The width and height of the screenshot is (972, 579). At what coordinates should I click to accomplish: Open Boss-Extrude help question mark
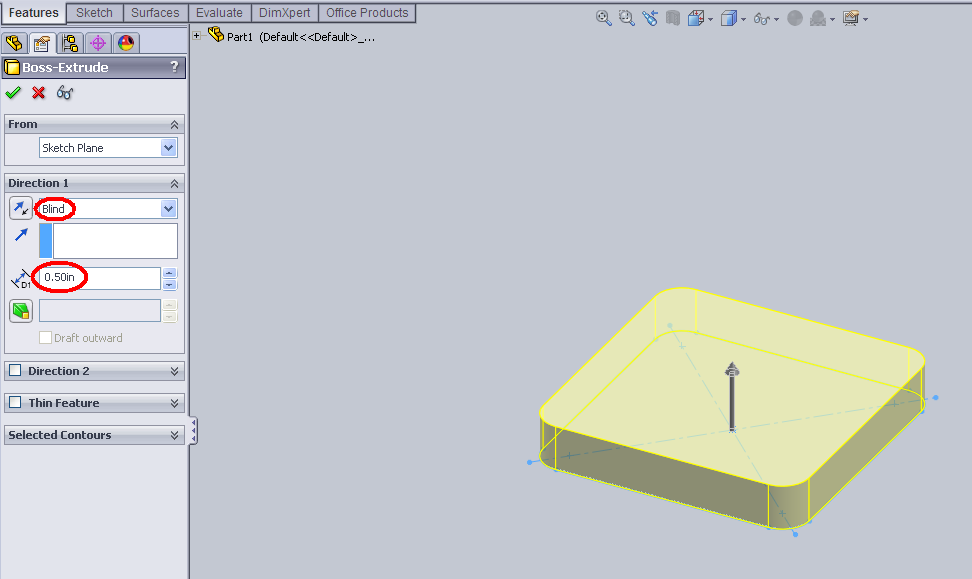point(174,66)
